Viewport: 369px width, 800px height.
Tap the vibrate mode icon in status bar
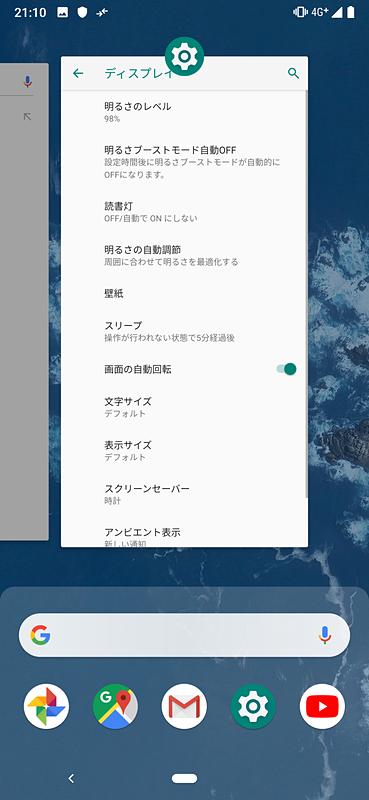(300, 12)
